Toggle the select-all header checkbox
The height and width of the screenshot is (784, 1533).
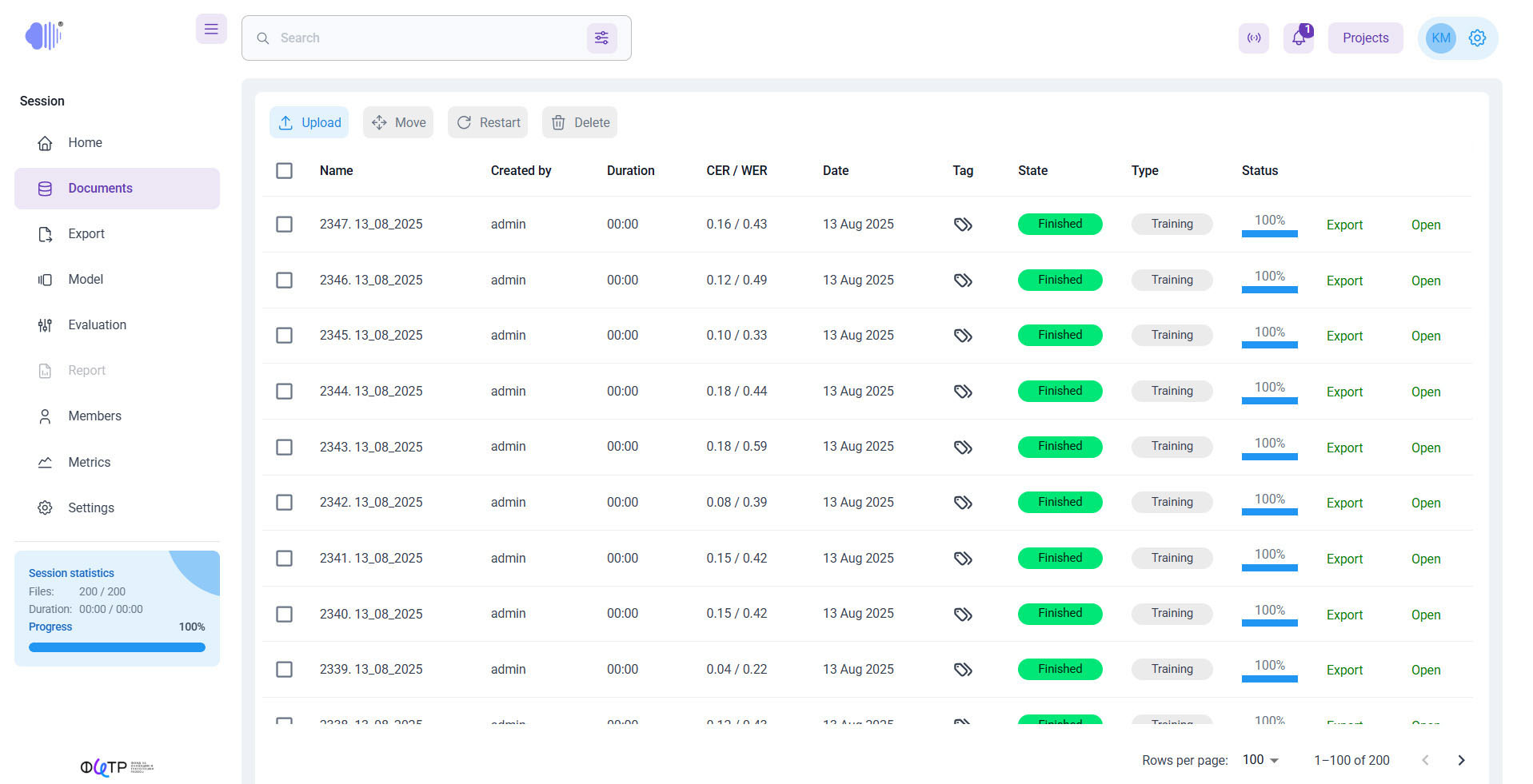click(284, 171)
